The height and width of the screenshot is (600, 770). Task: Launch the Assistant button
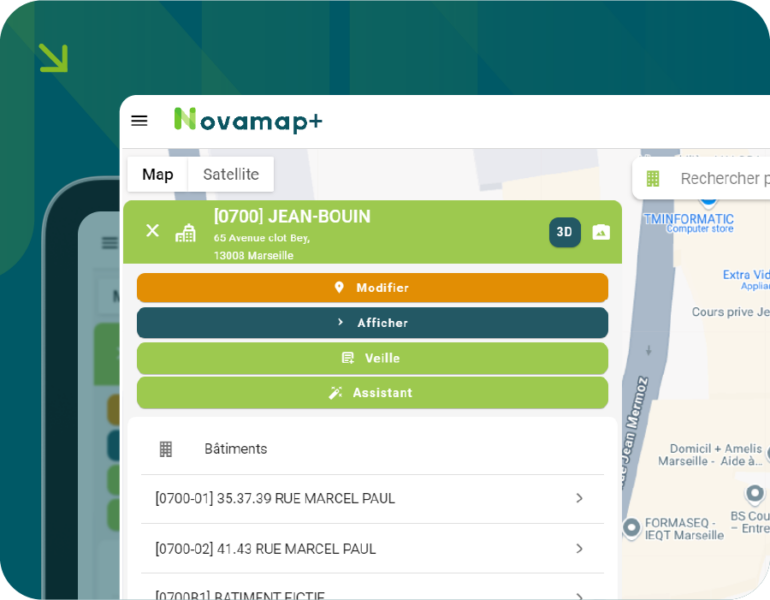click(372, 393)
